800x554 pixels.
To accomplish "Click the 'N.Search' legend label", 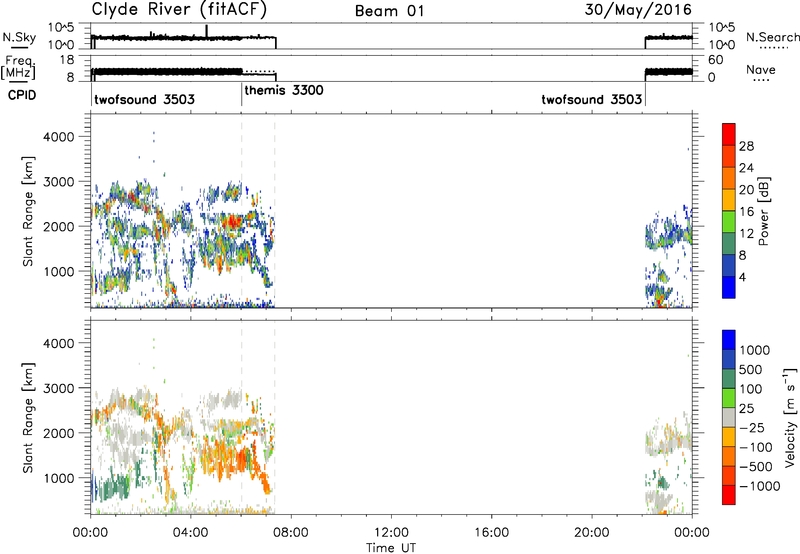I will tap(772, 37).
